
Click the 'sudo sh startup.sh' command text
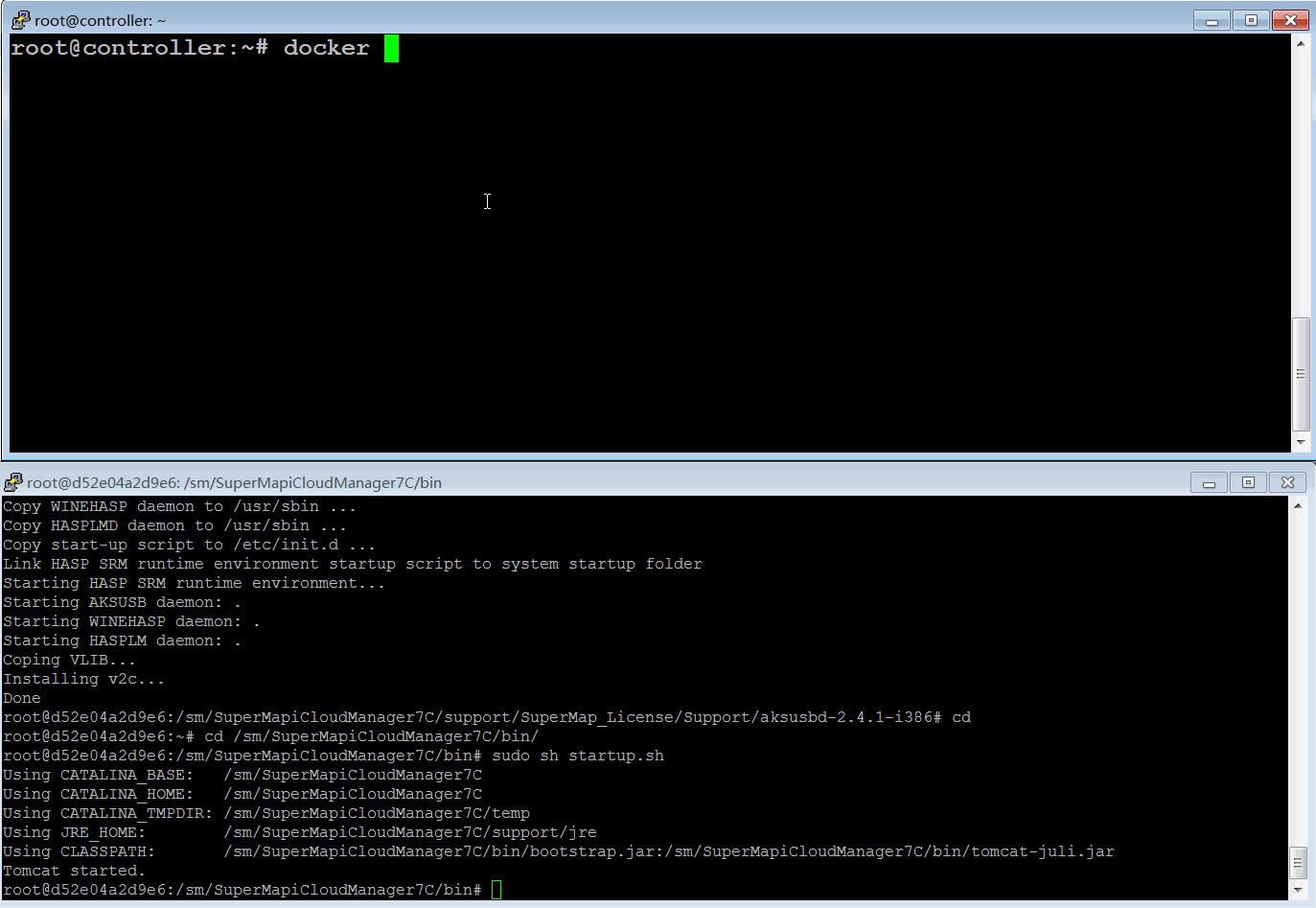(x=578, y=756)
